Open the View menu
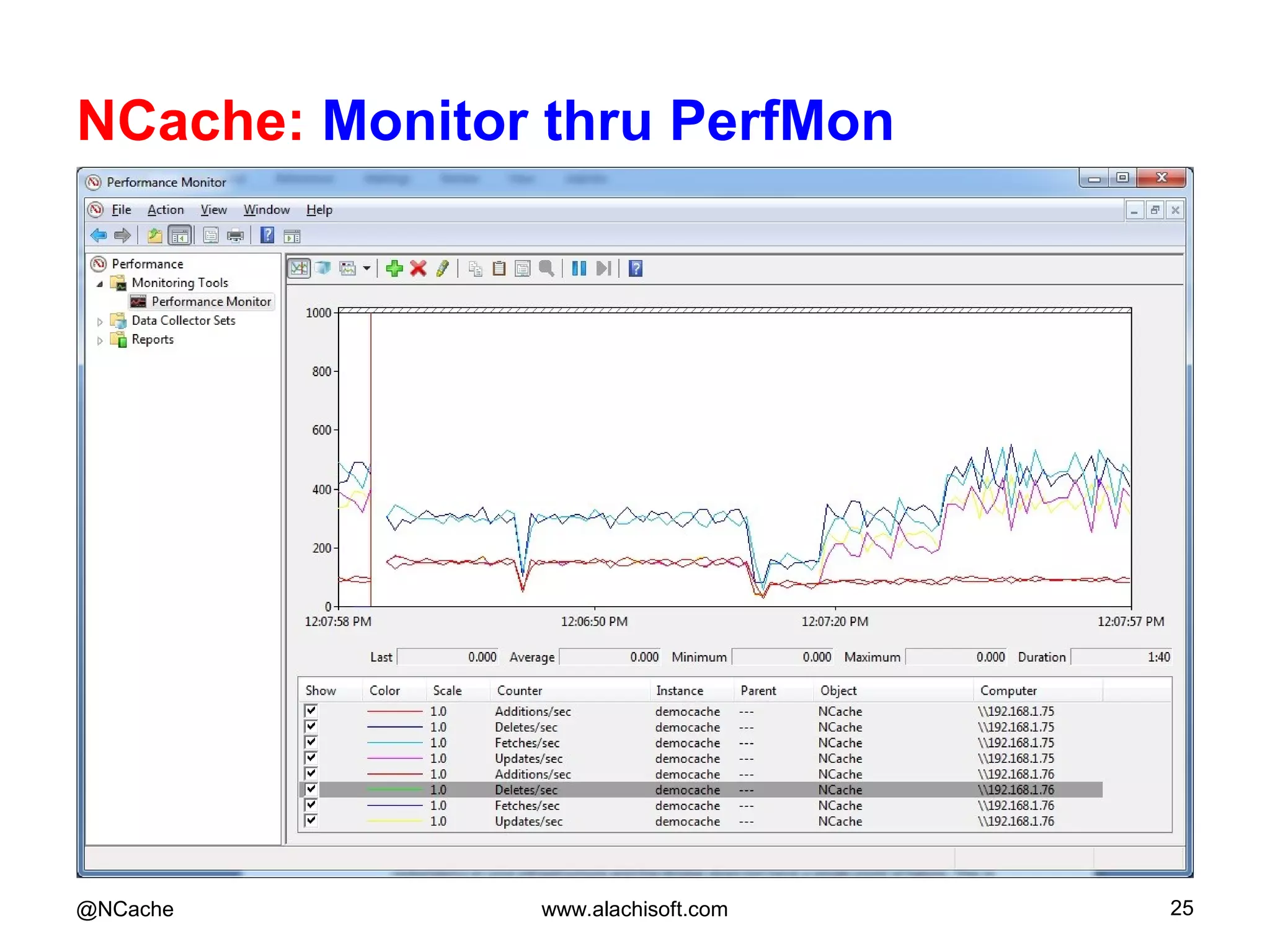The image size is (1270, 952). click(214, 210)
